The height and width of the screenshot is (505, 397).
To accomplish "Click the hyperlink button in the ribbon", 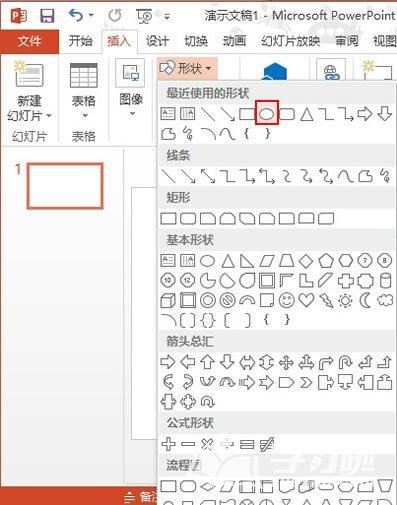I will [x=331, y=71].
